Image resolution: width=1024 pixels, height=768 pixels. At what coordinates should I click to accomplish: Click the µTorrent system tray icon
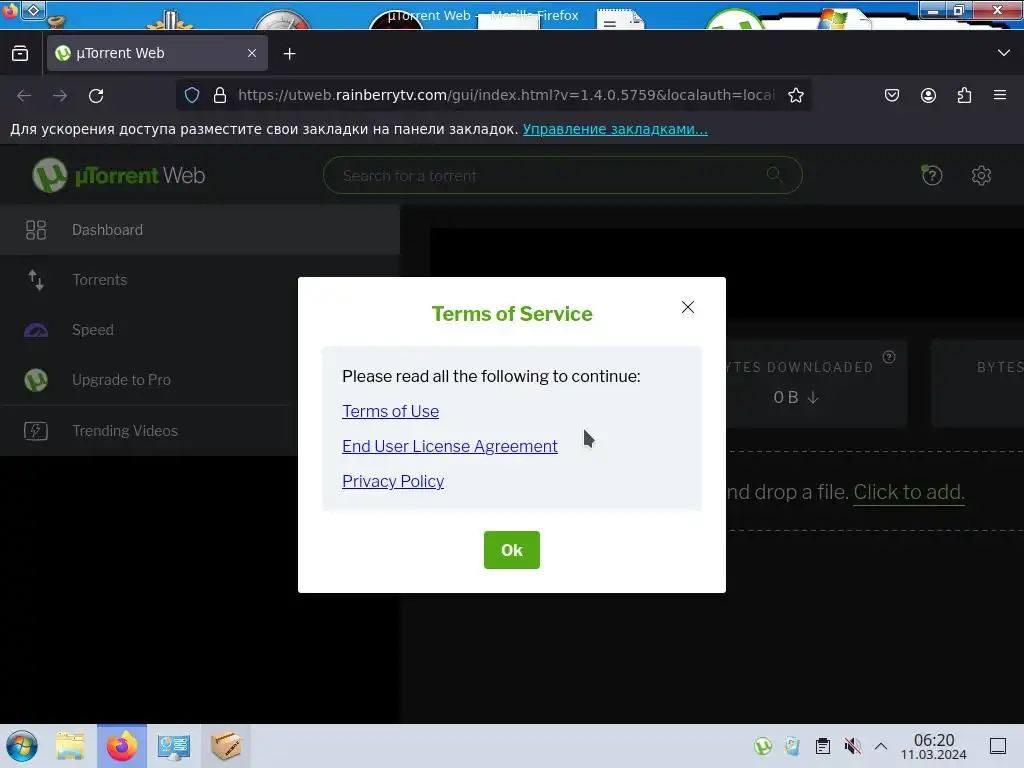click(x=762, y=746)
